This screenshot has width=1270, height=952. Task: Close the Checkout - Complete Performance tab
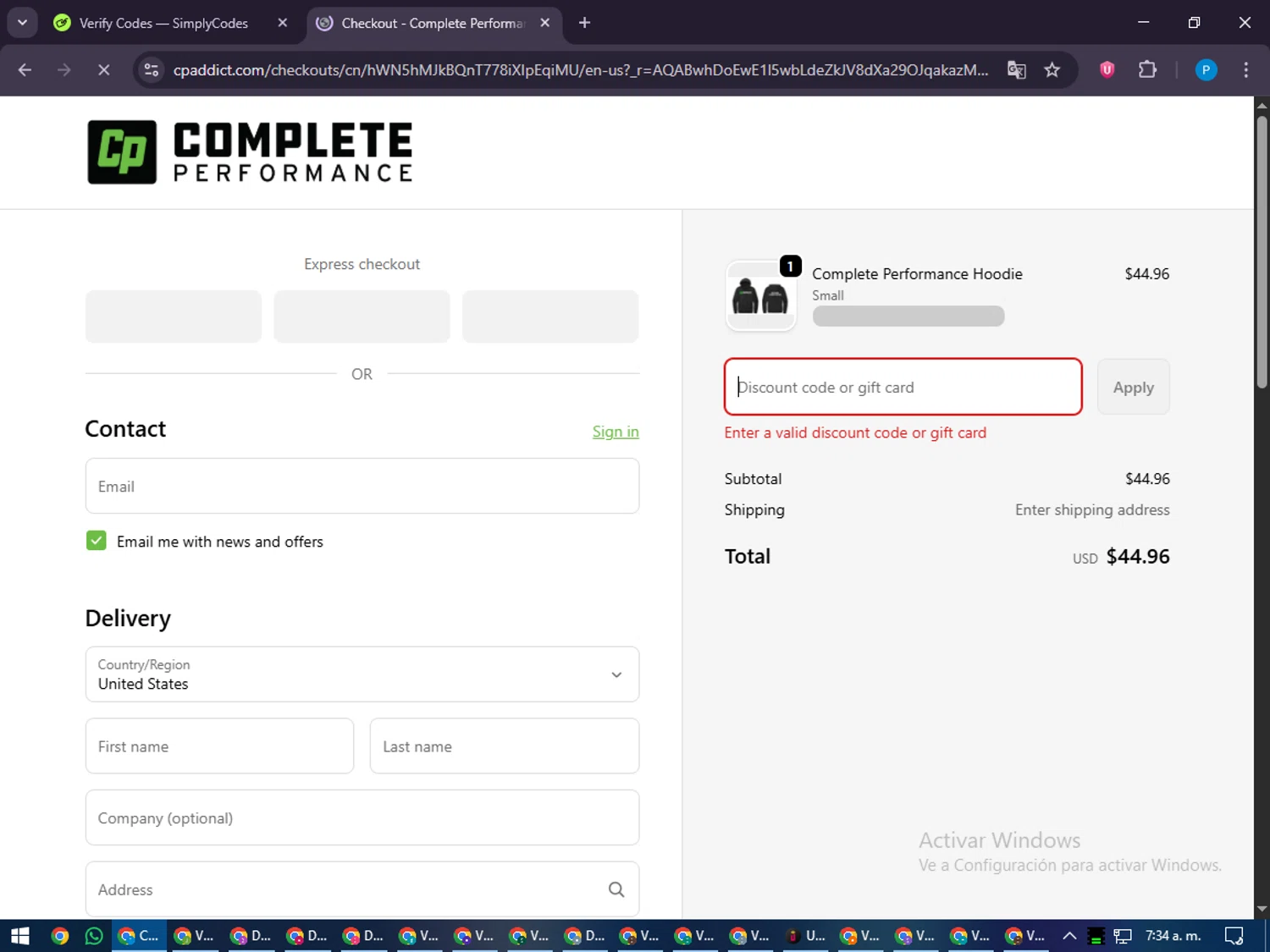545,23
